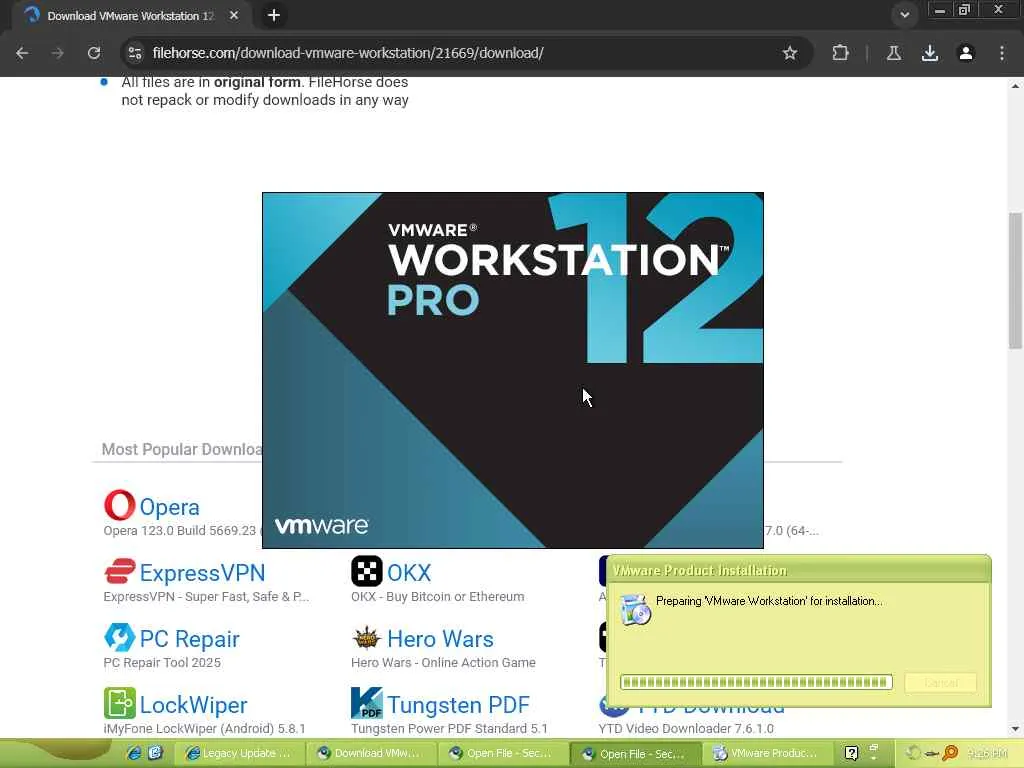Click the magnifier tray icon near clock
Viewport: 1024px width, 768px height.
point(950,754)
